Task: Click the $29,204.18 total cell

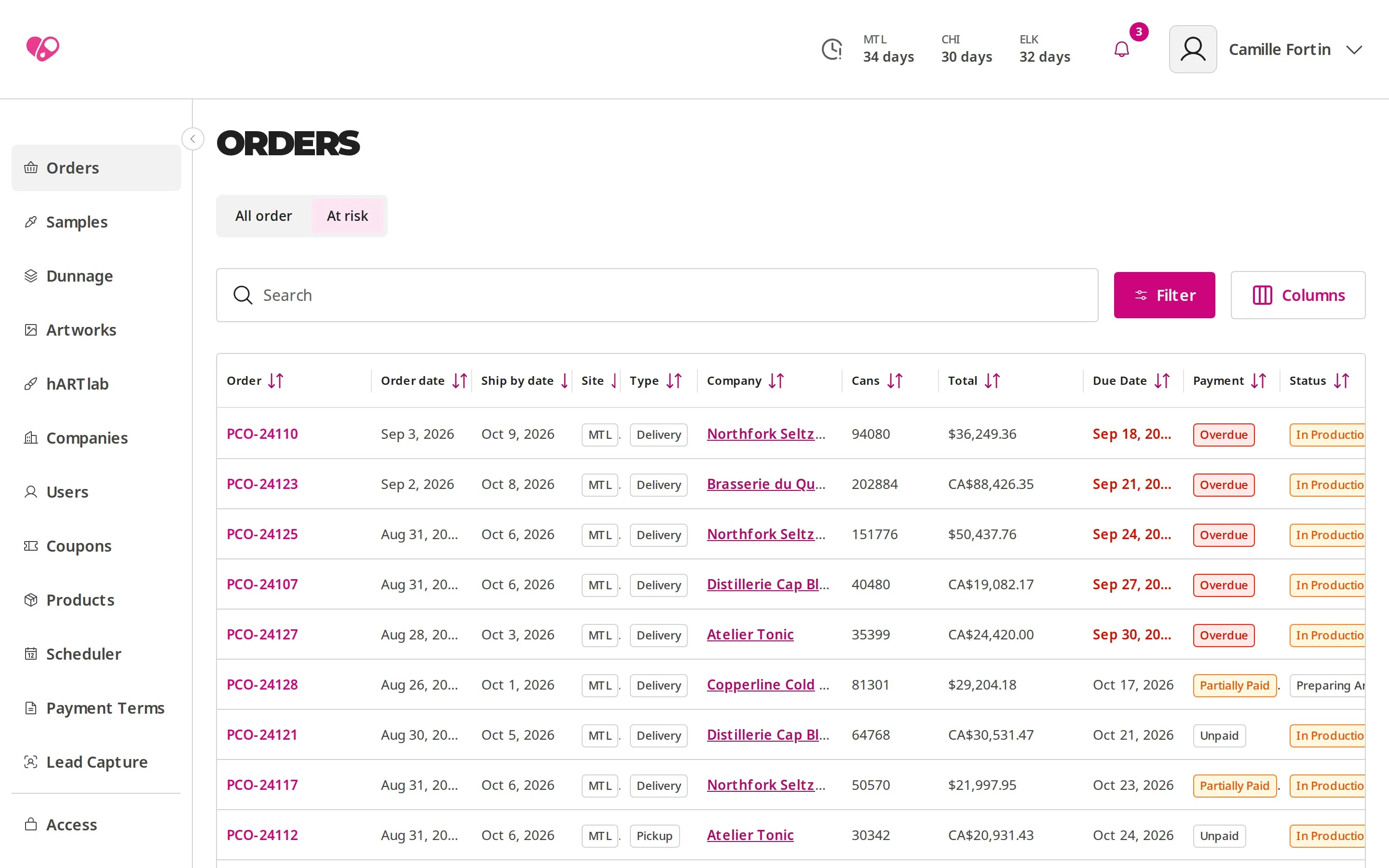Action: (982, 684)
